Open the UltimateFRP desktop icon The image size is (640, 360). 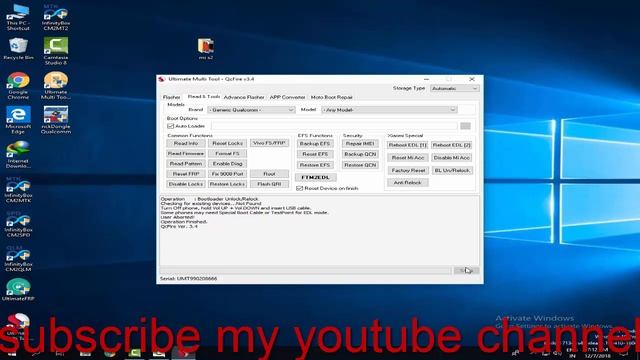pos(18,290)
